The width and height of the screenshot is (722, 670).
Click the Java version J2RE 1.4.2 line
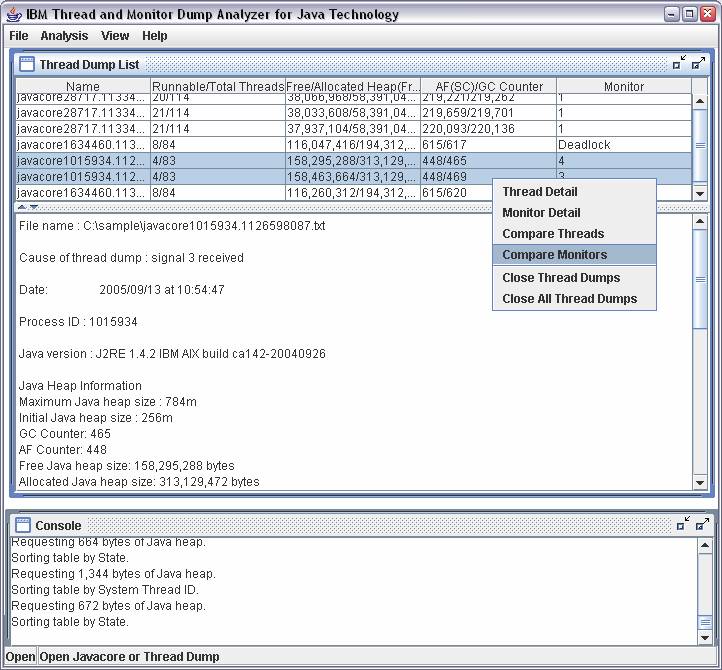coord(172,354)
